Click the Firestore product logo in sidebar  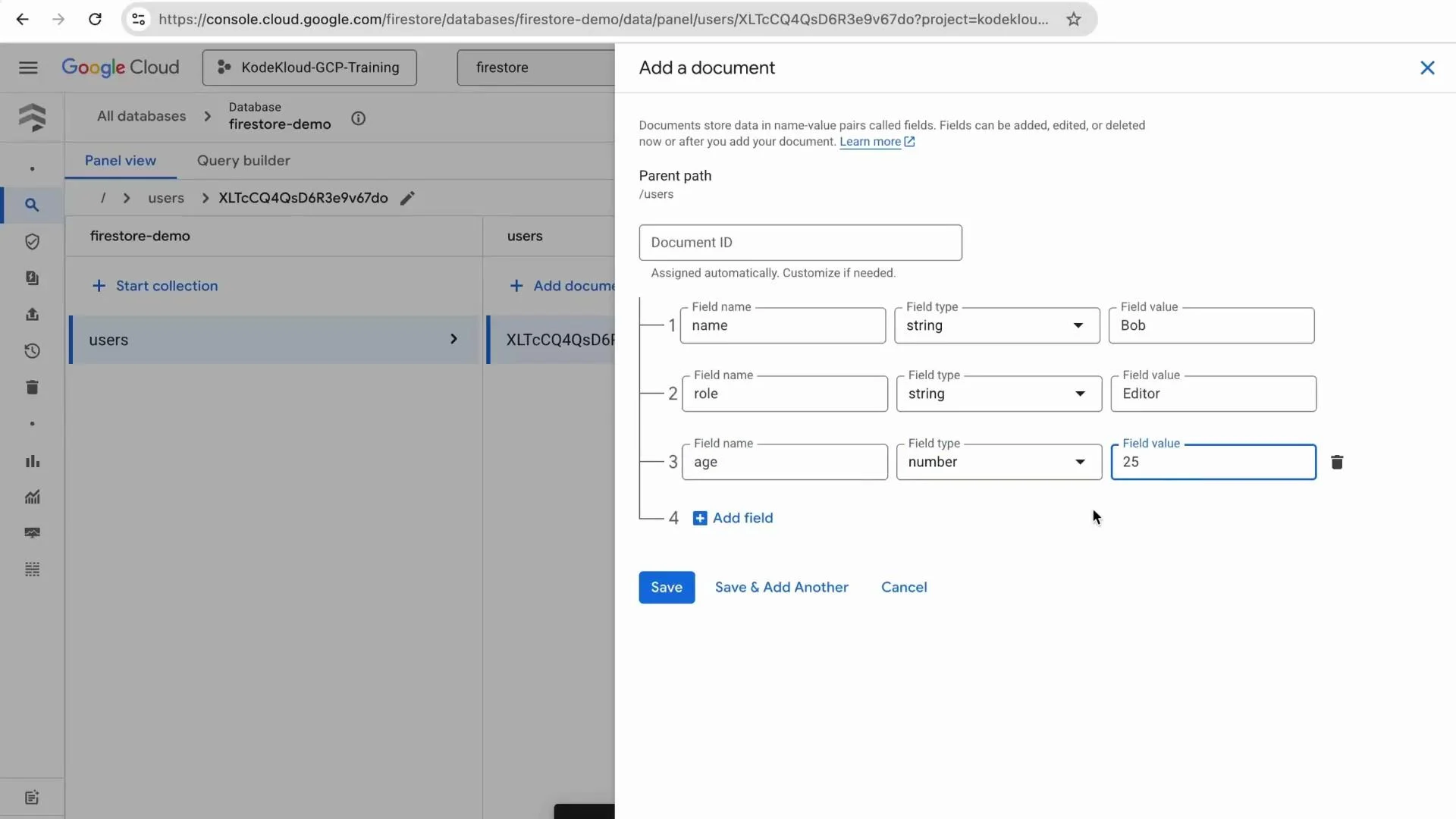32,118
